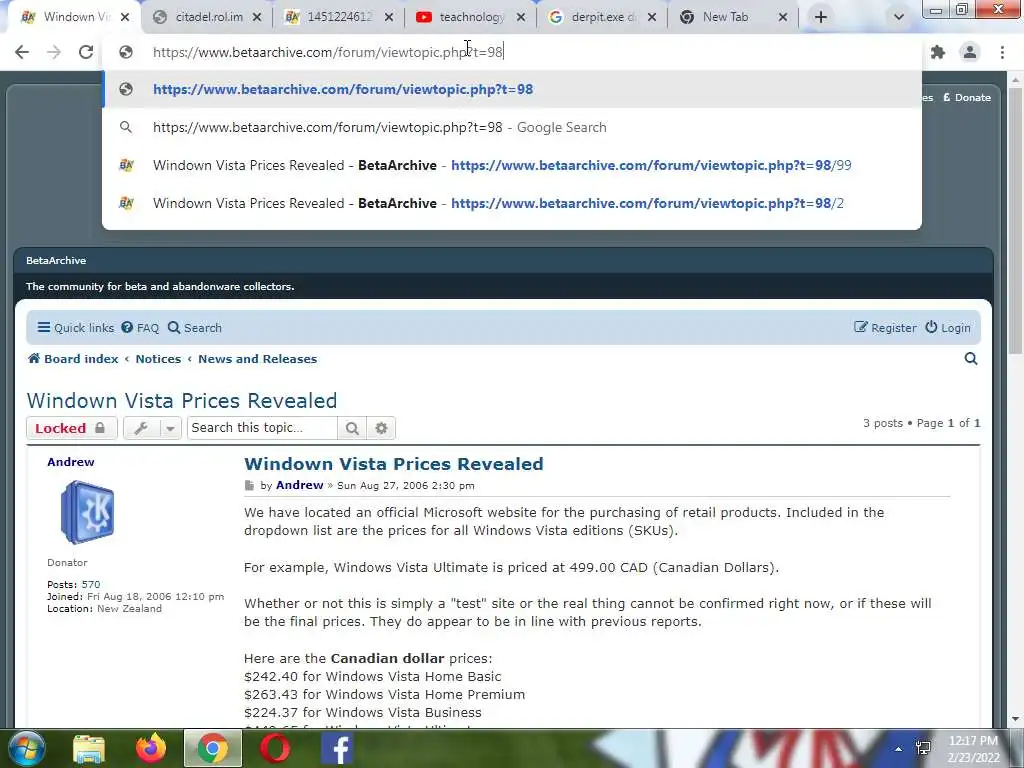
Task: Expand the topic tools dropdown arrow
Action: (170, 428)
